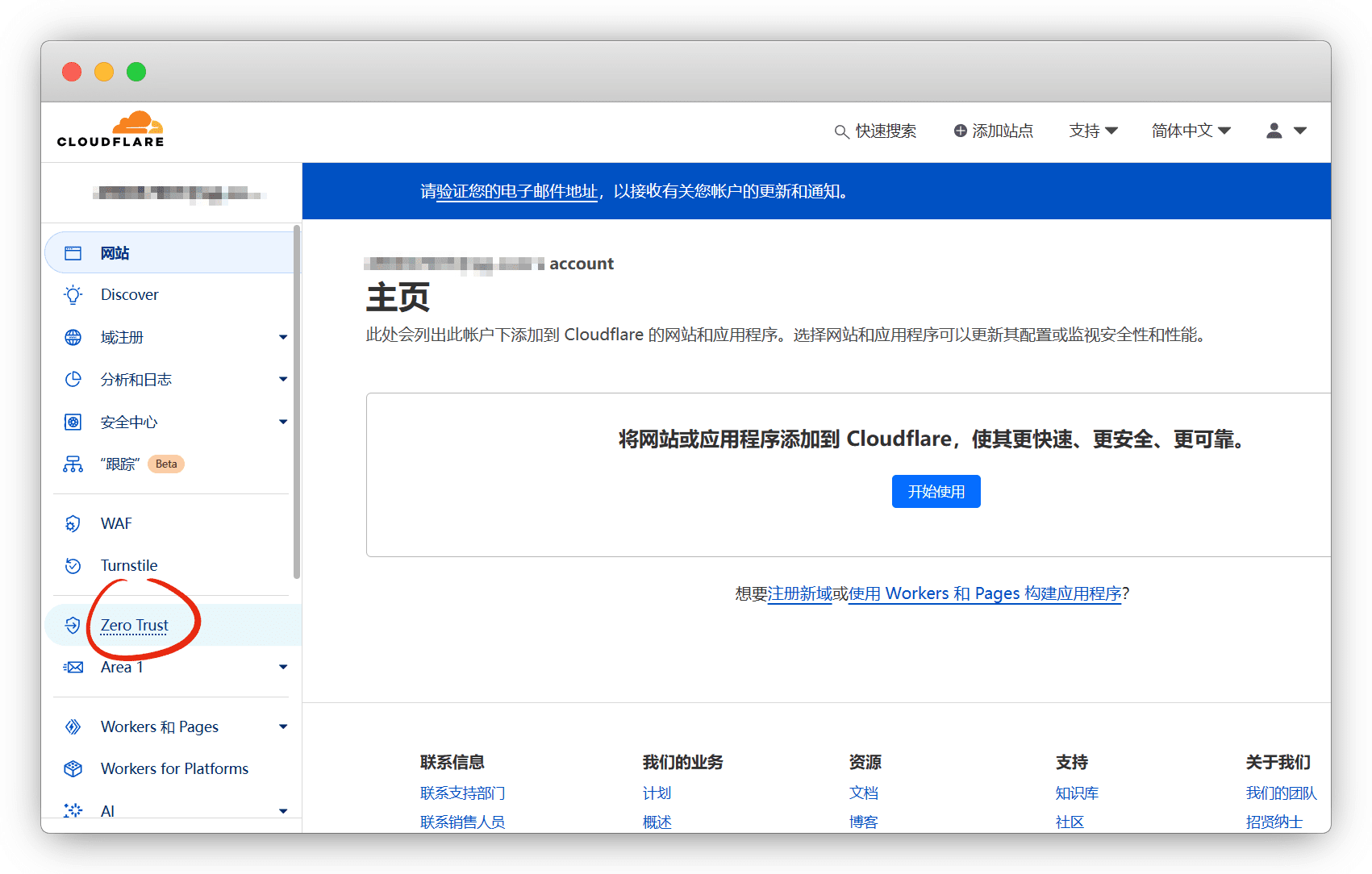Open Turnstile in the sidebar
Screen dimensions: 1372x874
click(x=171, y=565)
